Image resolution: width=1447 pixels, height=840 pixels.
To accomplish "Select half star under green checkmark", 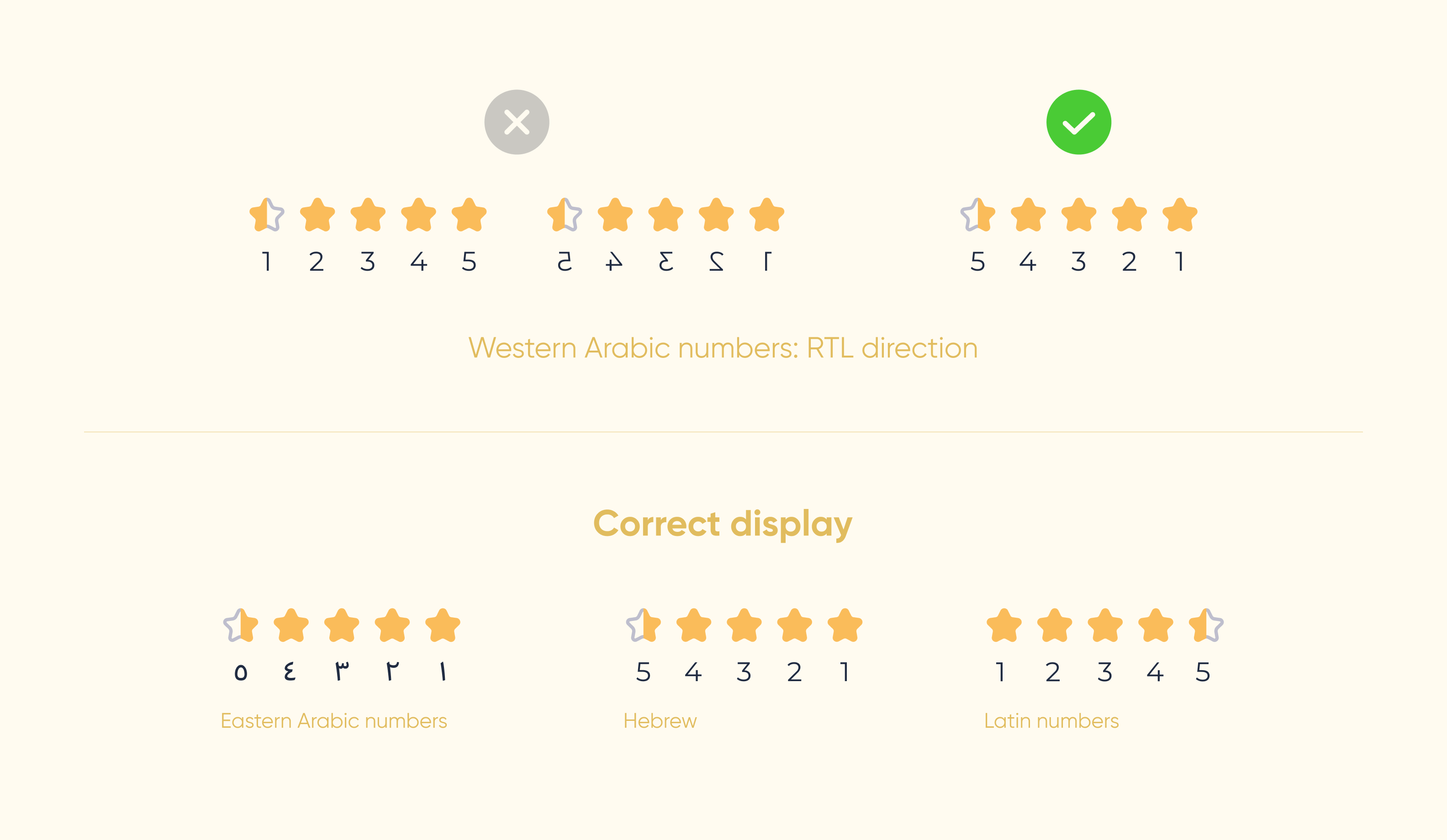I will click(x=978, y=215).
